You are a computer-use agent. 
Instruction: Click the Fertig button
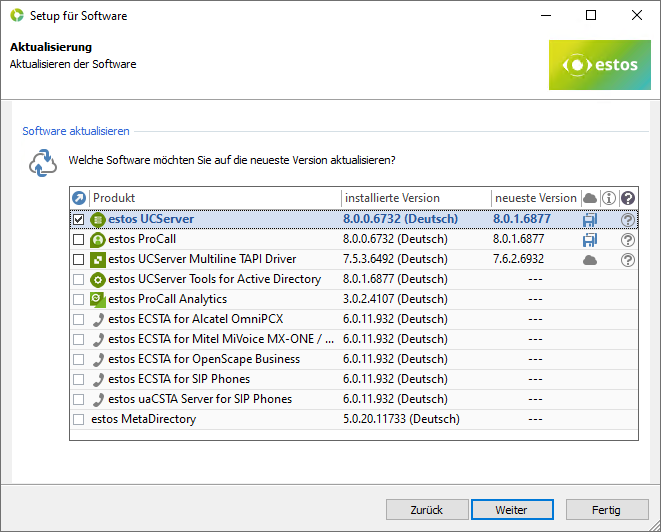tap(606, 509)
